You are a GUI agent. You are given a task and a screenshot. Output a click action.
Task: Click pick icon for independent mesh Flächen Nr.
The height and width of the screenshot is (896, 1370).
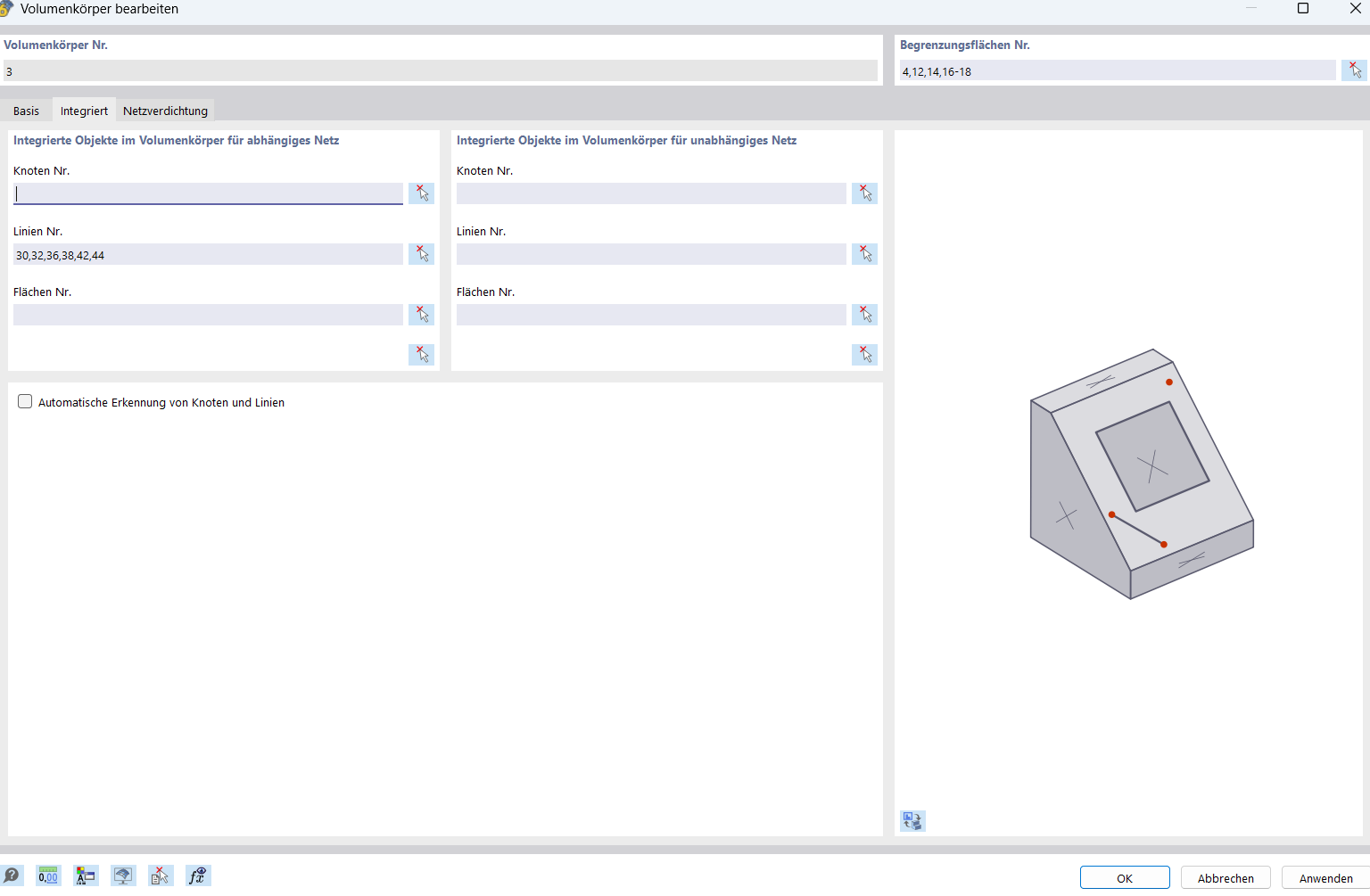tap(864, 315)
